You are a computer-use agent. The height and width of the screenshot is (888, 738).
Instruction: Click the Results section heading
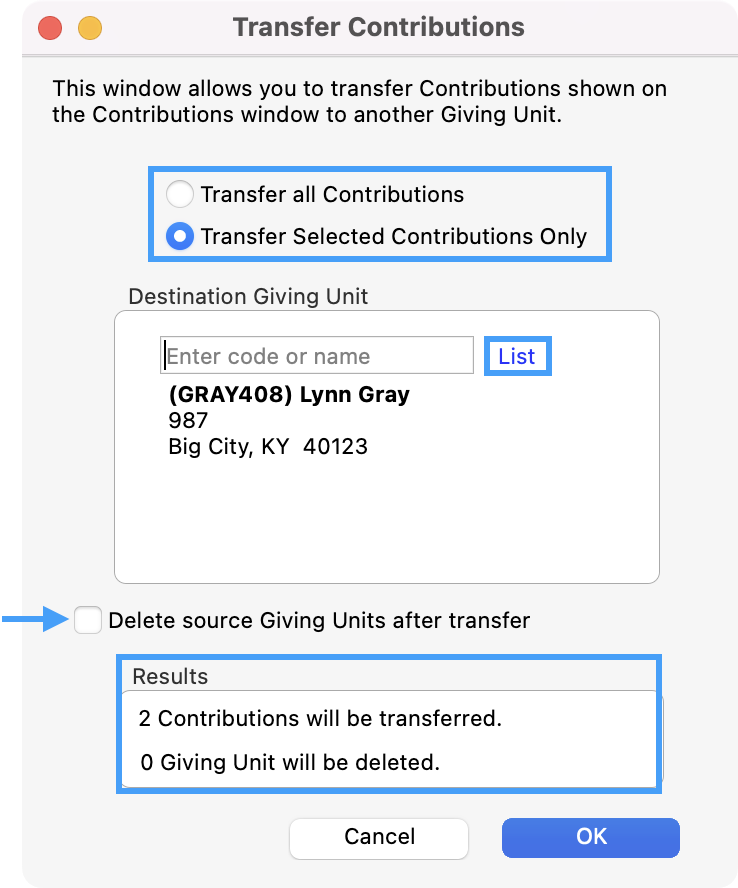(170, 676)
